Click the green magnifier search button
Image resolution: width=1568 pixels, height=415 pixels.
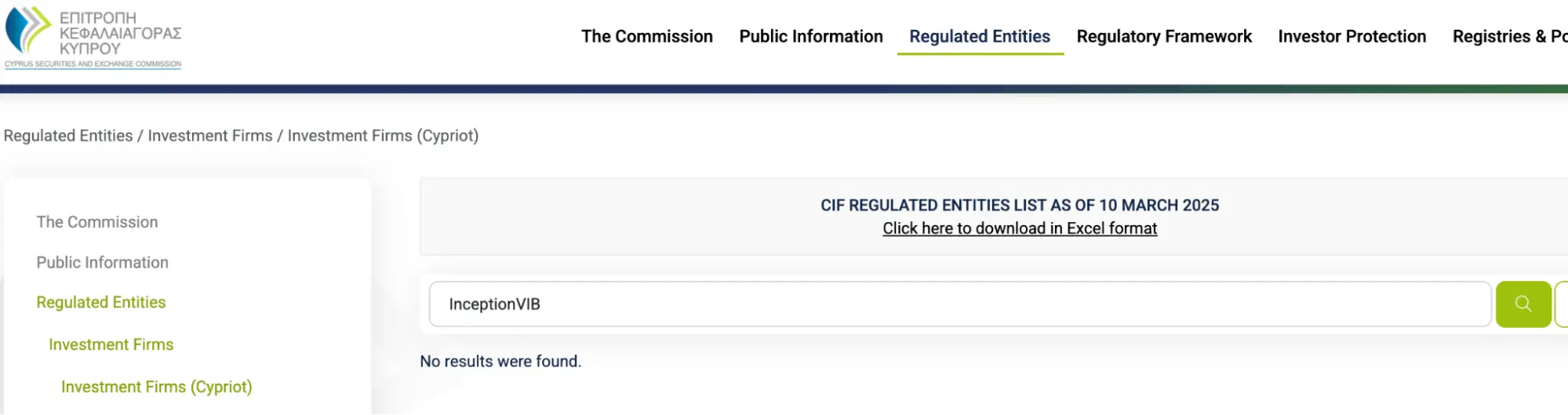(1523, 304)
